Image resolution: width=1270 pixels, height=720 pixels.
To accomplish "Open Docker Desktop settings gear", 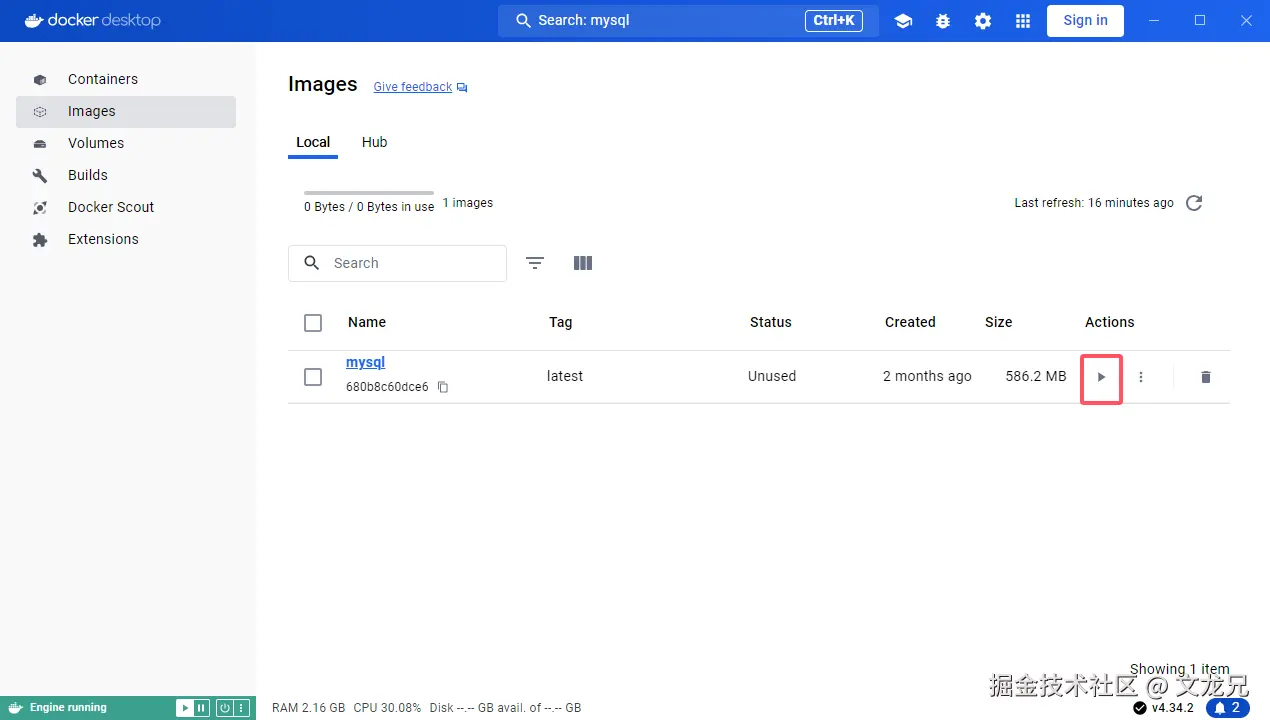I will [982, 20].
